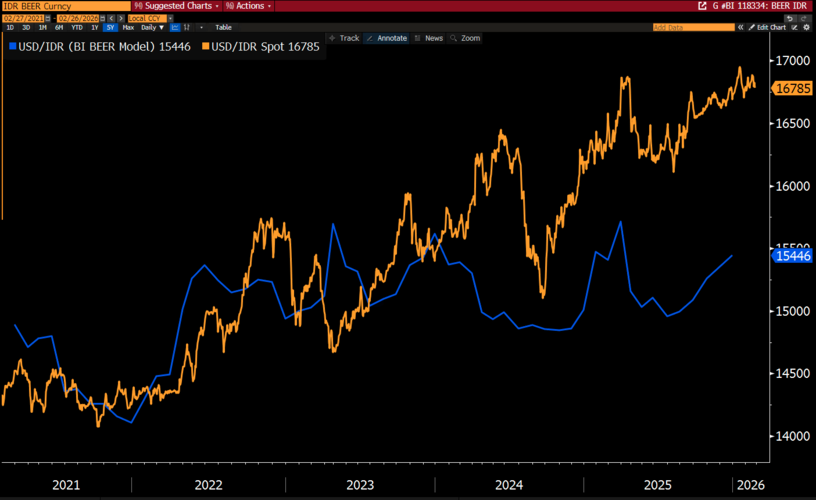Click the line chart type icon
This screenshot has height=500, width=816.
point(174,27)
